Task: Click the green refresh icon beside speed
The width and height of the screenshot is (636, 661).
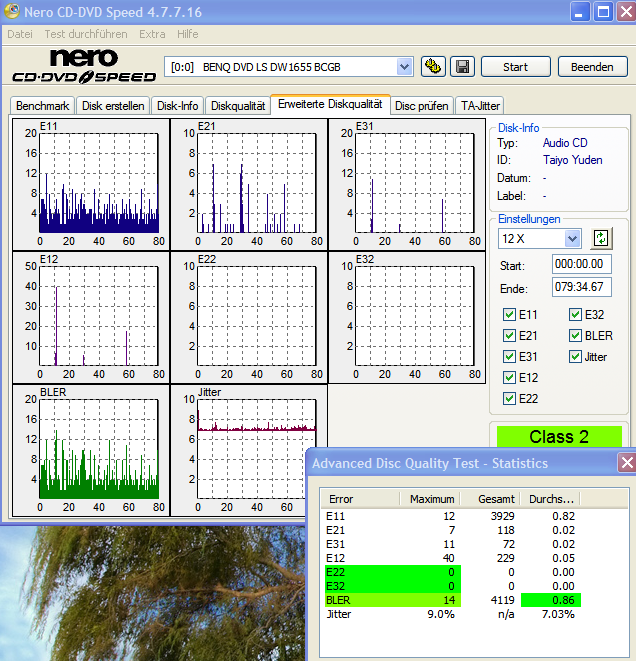Action: click(x=601, y=238)
